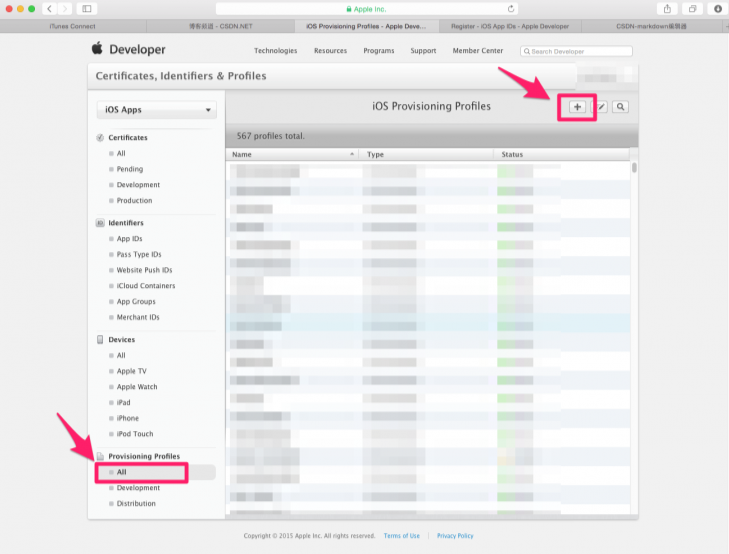Go forward with the Safari forward arrow
The width and height of the screenshot is (729, 554).
click(x=65, y=9)
